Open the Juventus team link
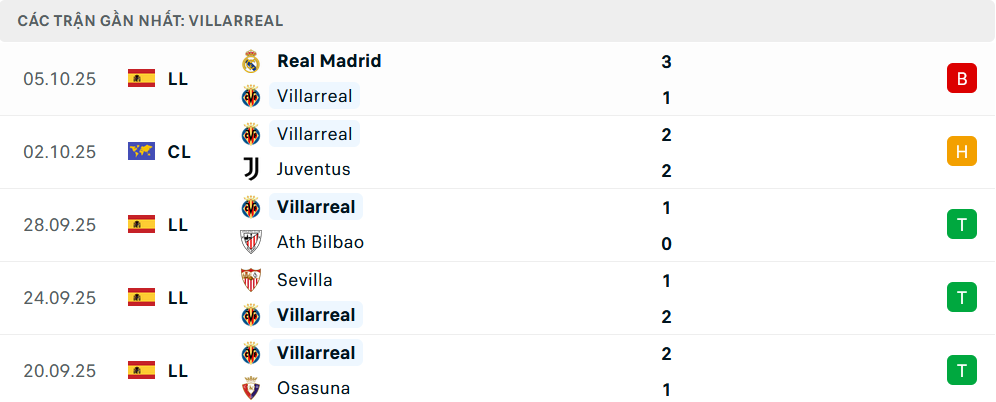 tap(313, 169)
